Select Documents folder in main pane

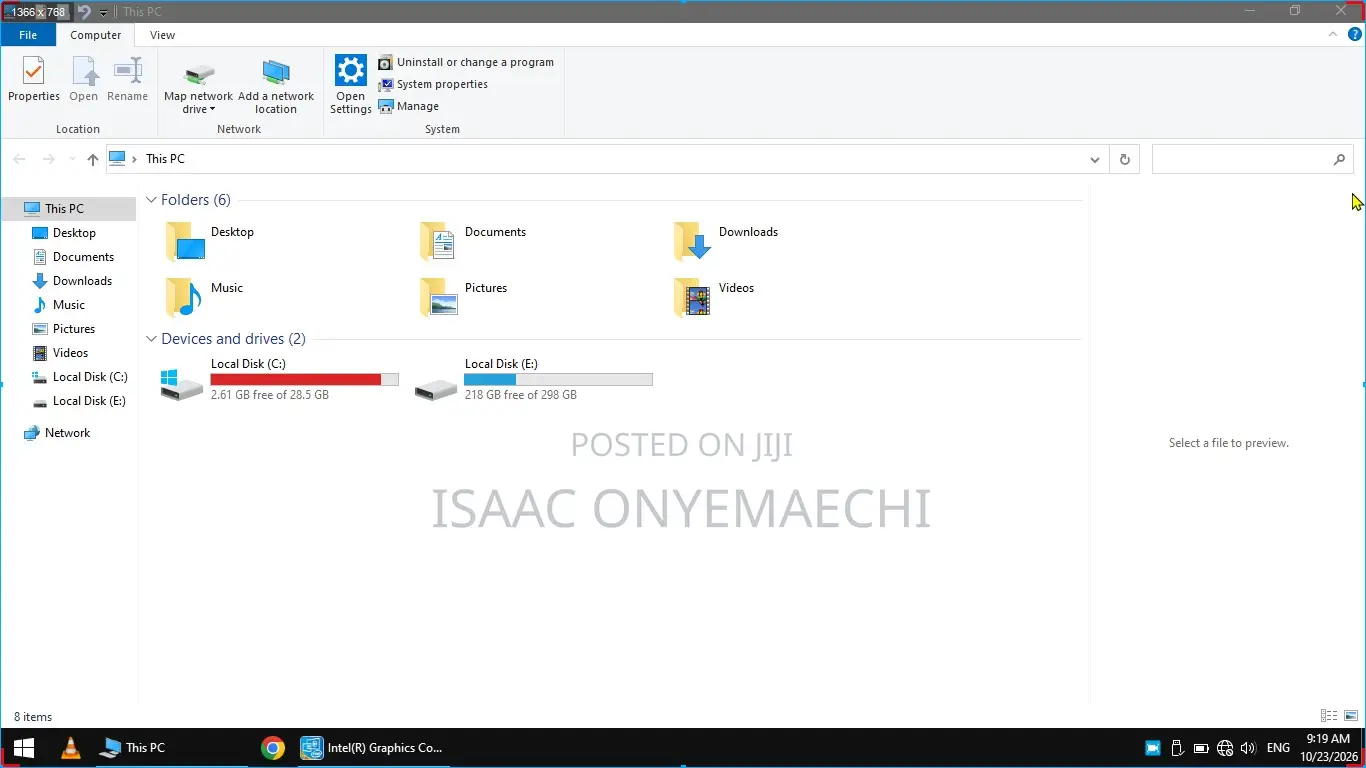coord(472,241)
